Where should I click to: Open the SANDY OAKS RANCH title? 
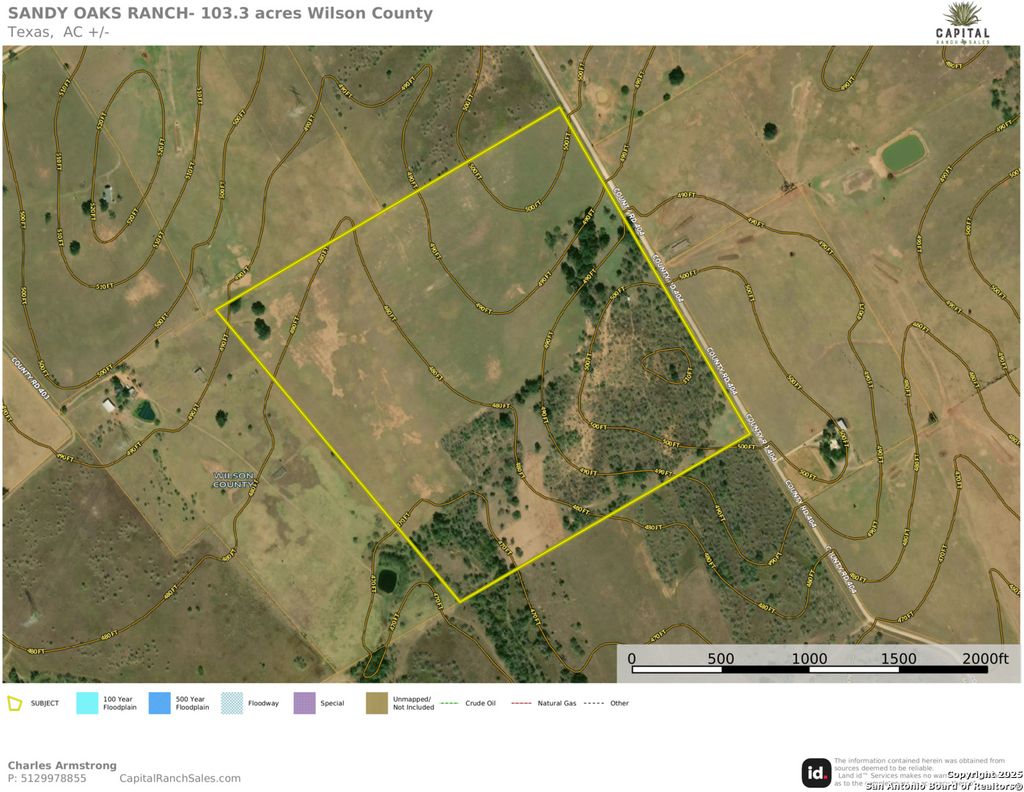point(219,12)
